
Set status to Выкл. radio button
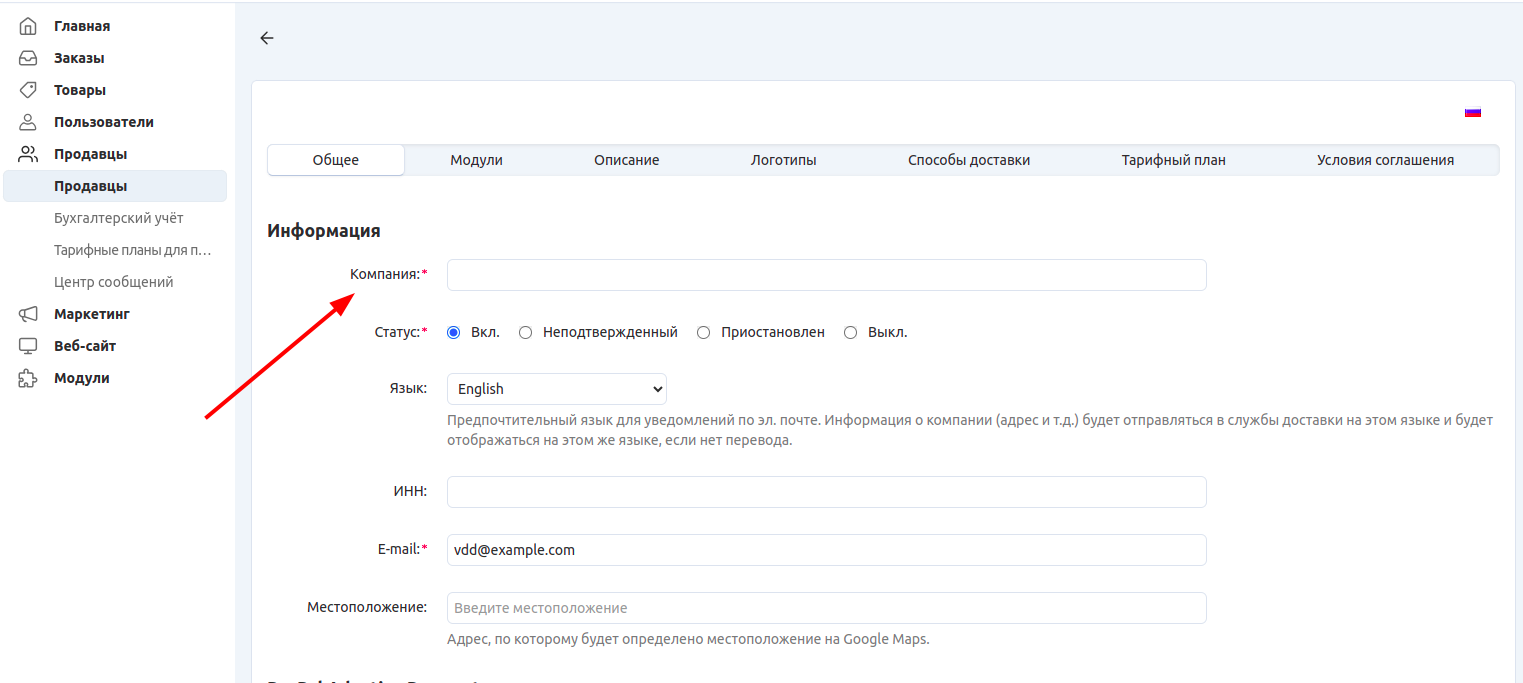click(x=851, y=333)
